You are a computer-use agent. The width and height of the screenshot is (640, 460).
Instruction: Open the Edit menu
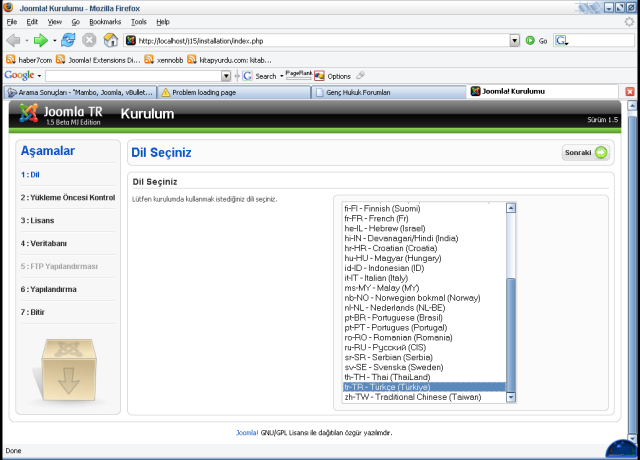coord(32,22)
